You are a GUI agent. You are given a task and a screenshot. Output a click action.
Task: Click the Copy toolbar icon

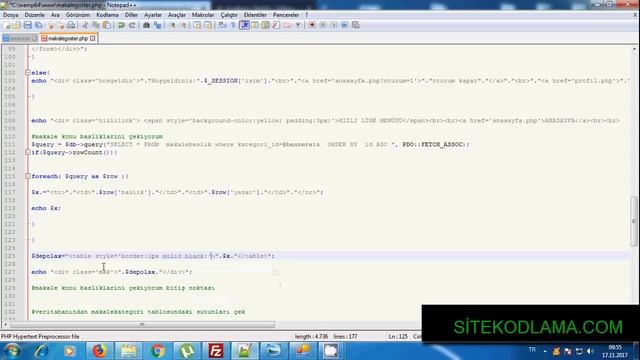(96, 25)
